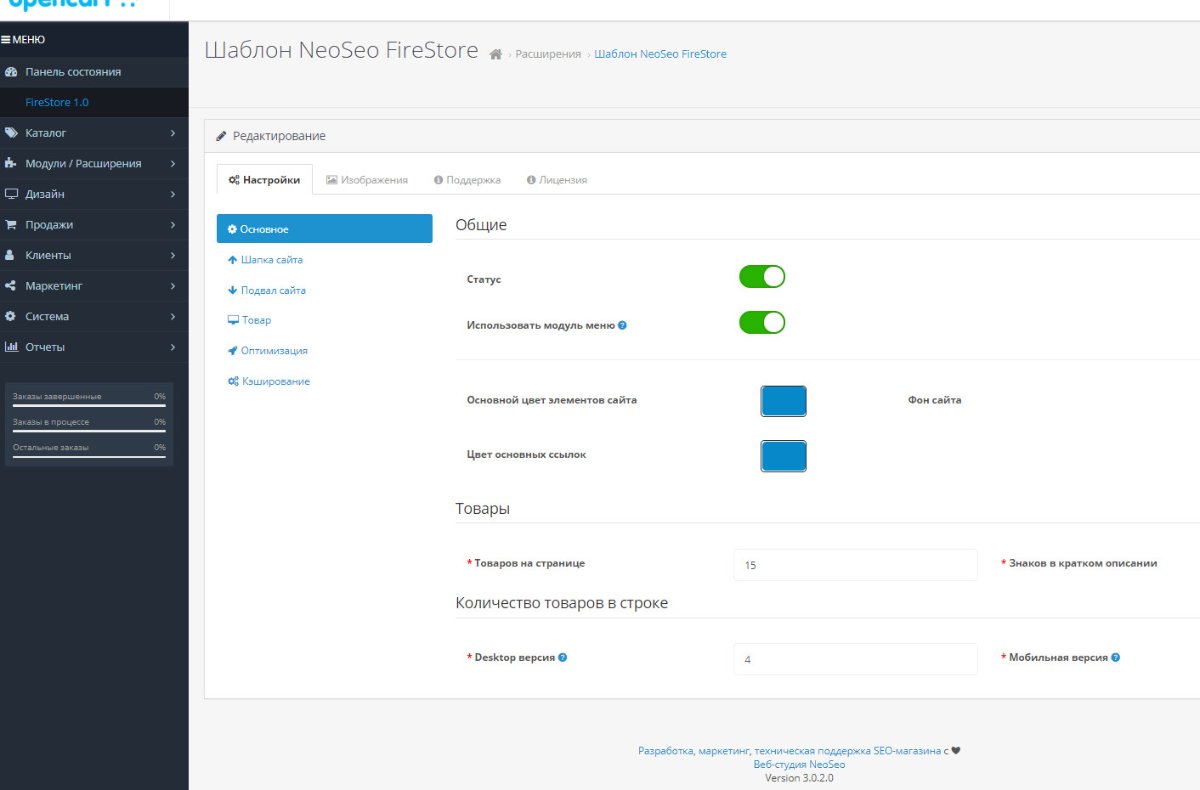Screen dimensions: 1200x790
Task: Expand the Маркетинг menu chevron
Action: [172, 285]
